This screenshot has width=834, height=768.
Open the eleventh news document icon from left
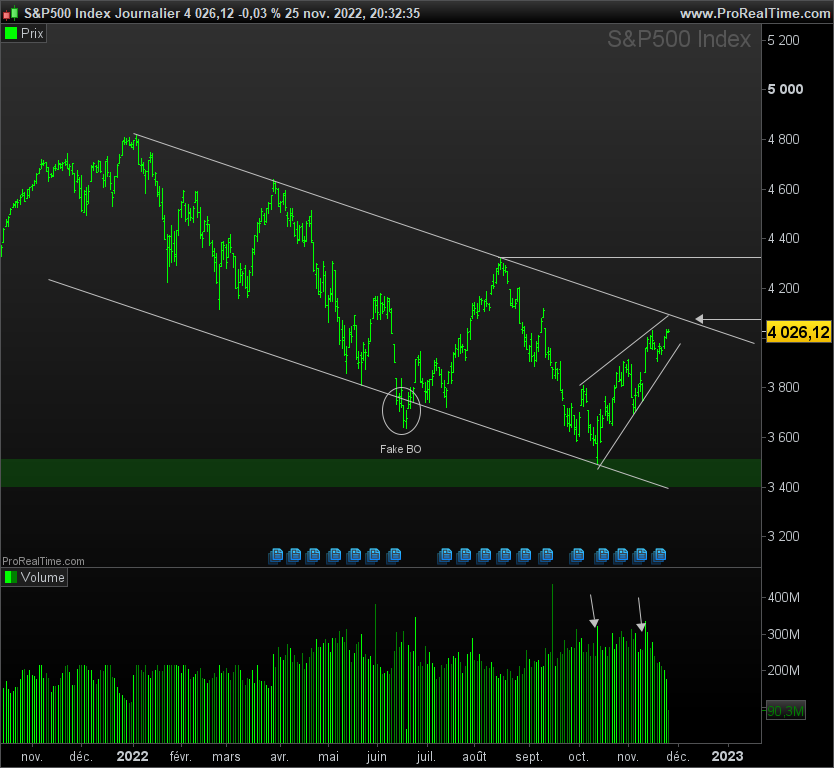(504, 556)
